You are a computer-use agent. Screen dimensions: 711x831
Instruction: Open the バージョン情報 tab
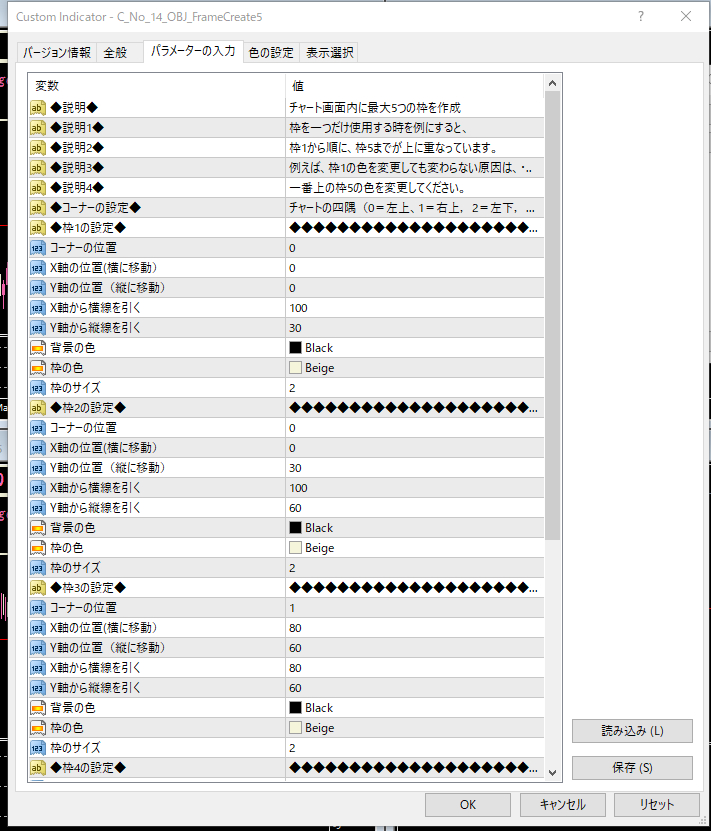[57, 52]
